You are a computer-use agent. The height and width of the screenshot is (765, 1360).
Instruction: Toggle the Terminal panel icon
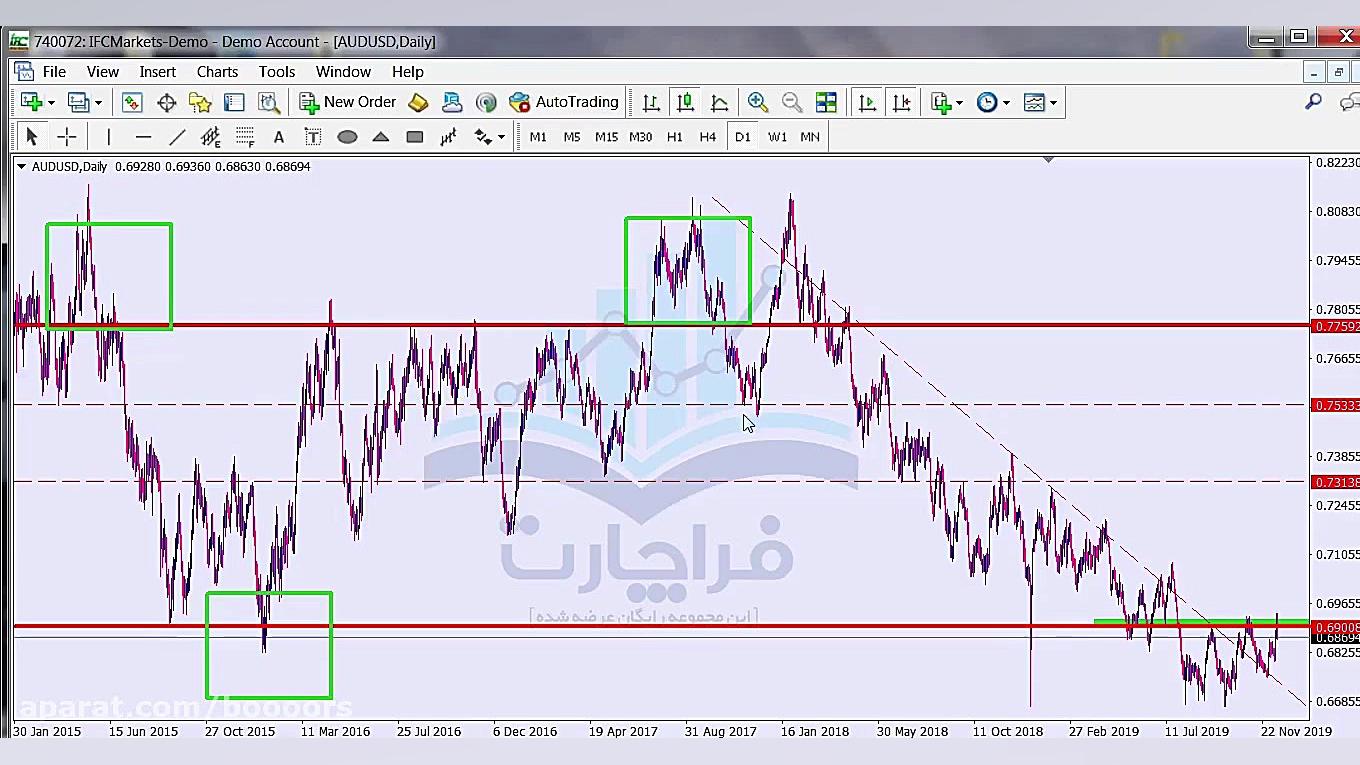click(234, 102)
